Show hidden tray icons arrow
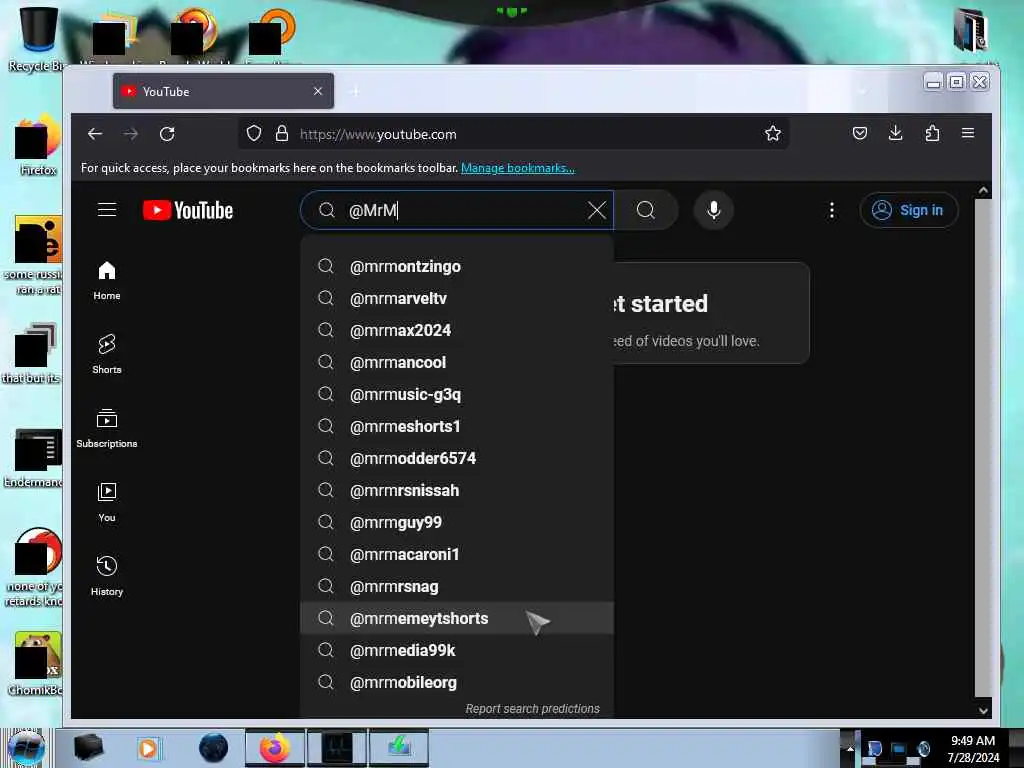Image resolution: width=1024 pixels, height=768 pixels. coord(850,748)
